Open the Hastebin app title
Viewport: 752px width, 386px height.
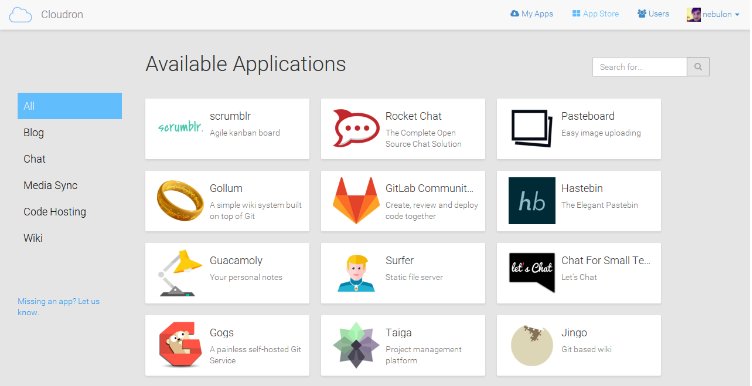click(x=582, y=188)
